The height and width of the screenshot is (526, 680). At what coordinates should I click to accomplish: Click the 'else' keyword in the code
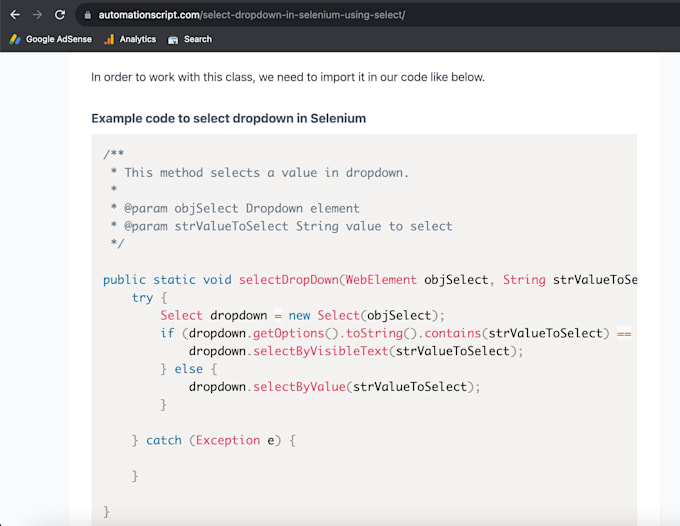[x=189, y=369]
